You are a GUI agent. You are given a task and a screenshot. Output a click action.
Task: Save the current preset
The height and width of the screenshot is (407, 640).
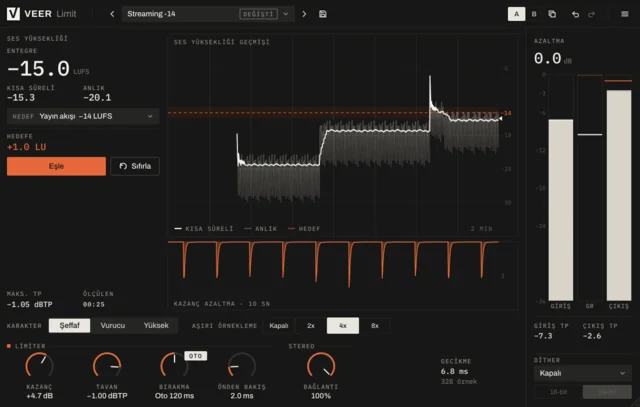tap(322, 14)
